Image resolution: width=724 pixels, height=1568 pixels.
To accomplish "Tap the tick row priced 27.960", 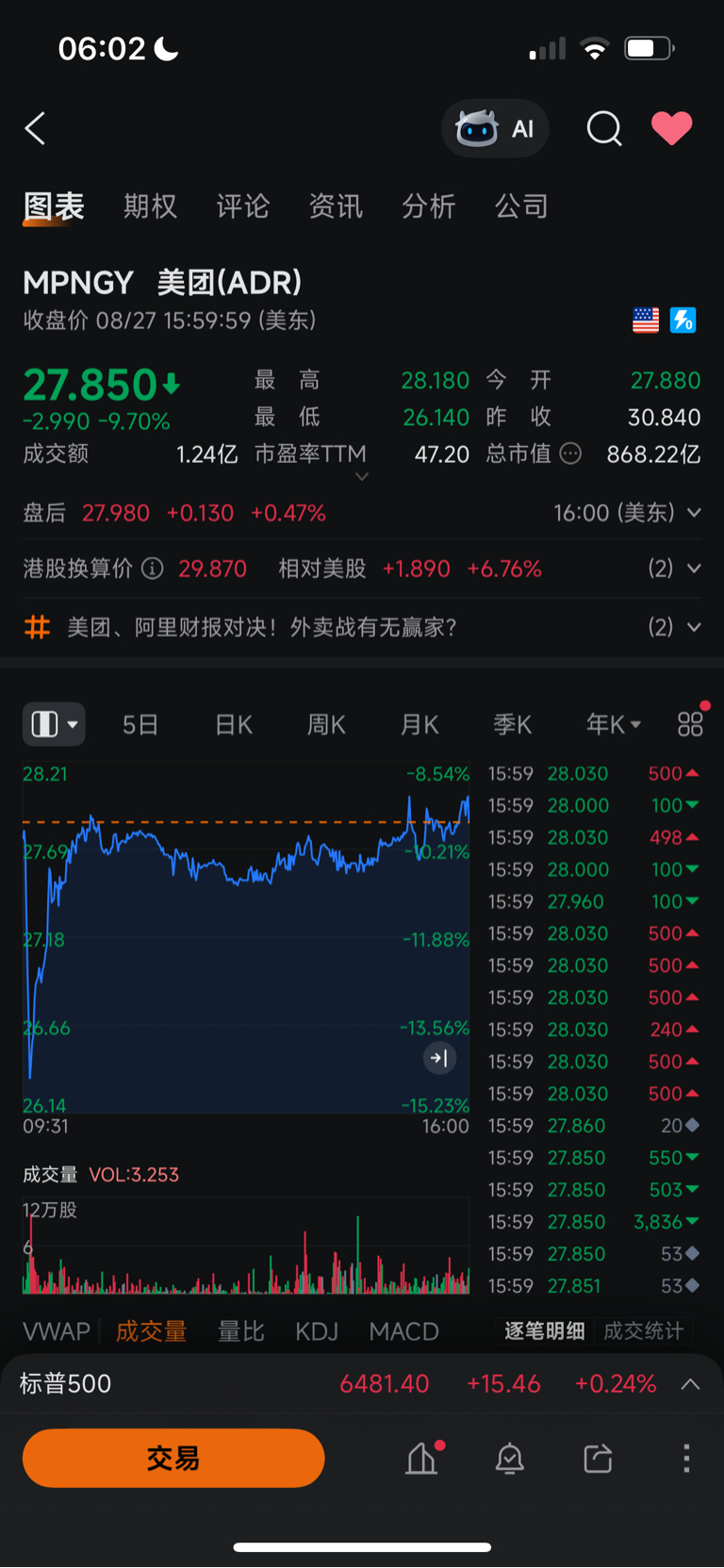I will point(594,901).
